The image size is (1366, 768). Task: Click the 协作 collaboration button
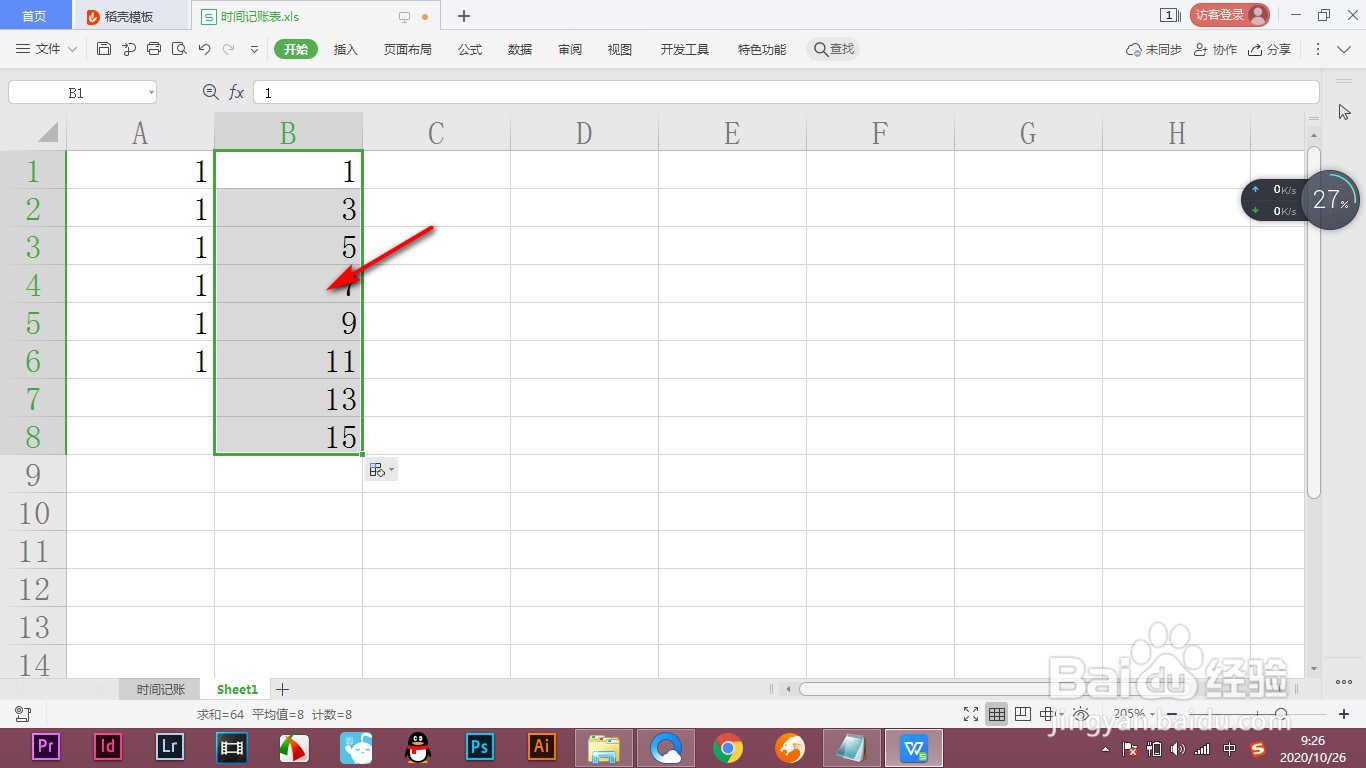coord(1215,49)
